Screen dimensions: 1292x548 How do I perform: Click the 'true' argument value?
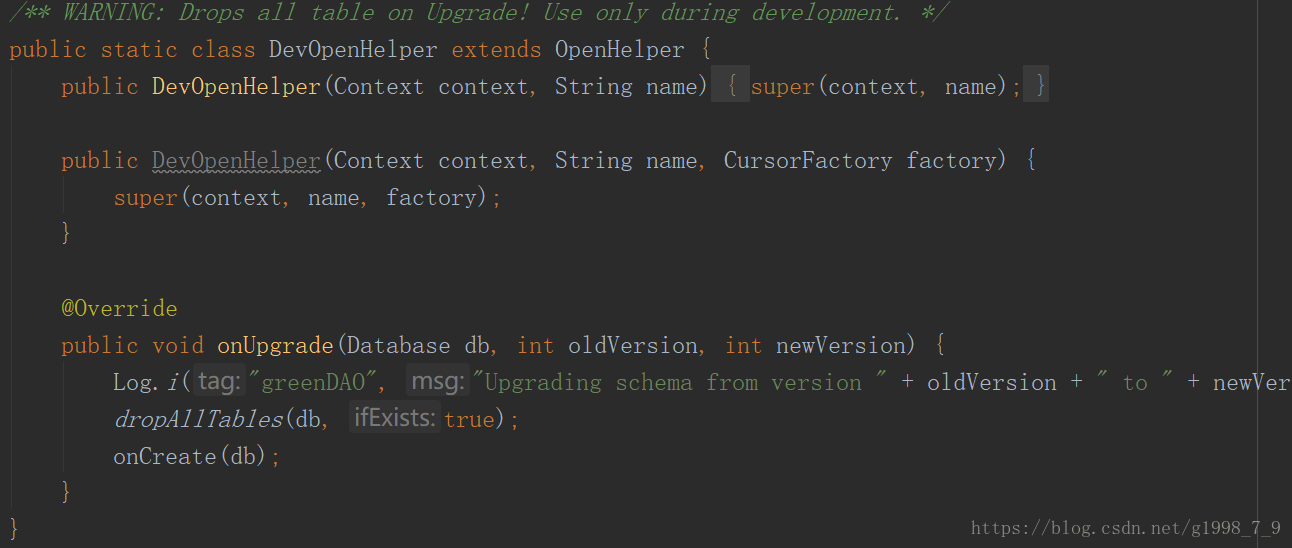(x=469, y=420)
